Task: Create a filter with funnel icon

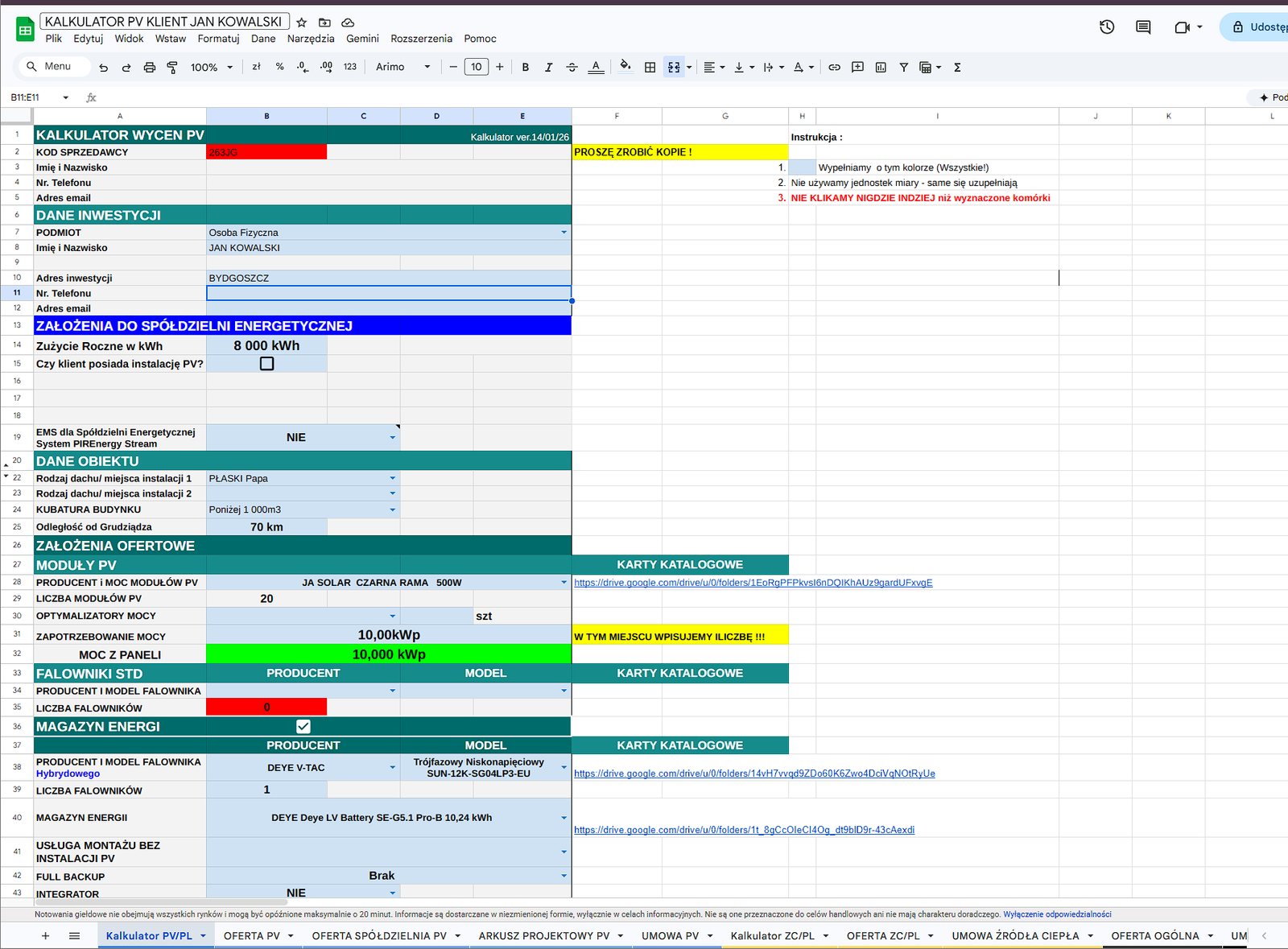Action: tap(903, 68)
